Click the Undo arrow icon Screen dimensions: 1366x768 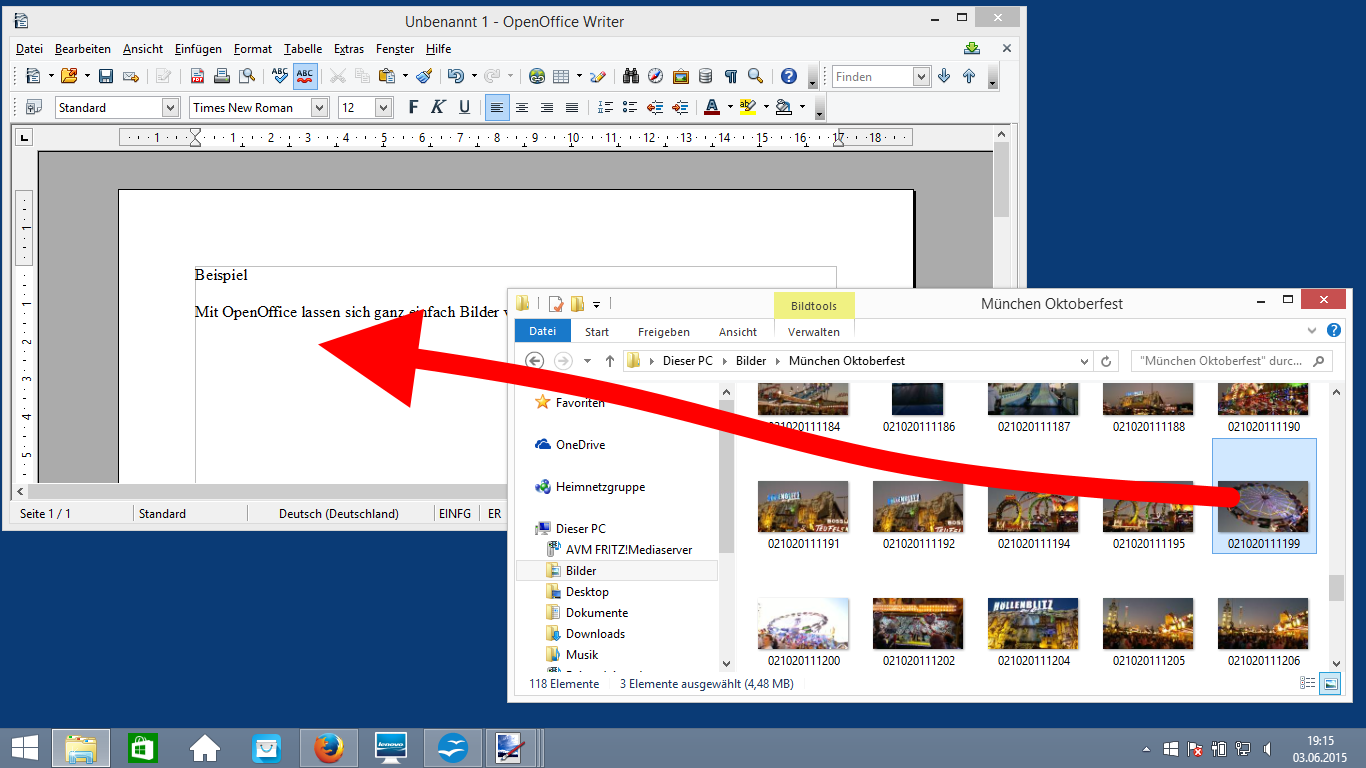click(456, 76)
